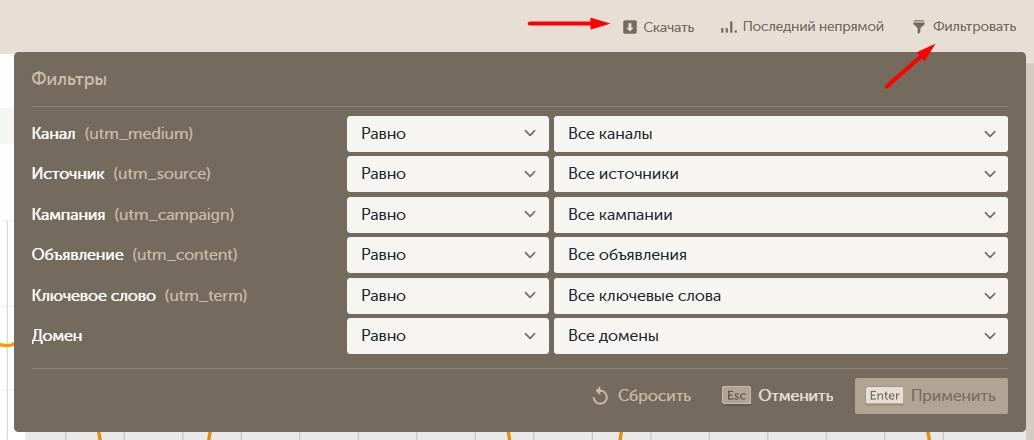Click the Источник (utm_source) filter label
This screenshot has height=440, width=1034.
coord(121,174)
